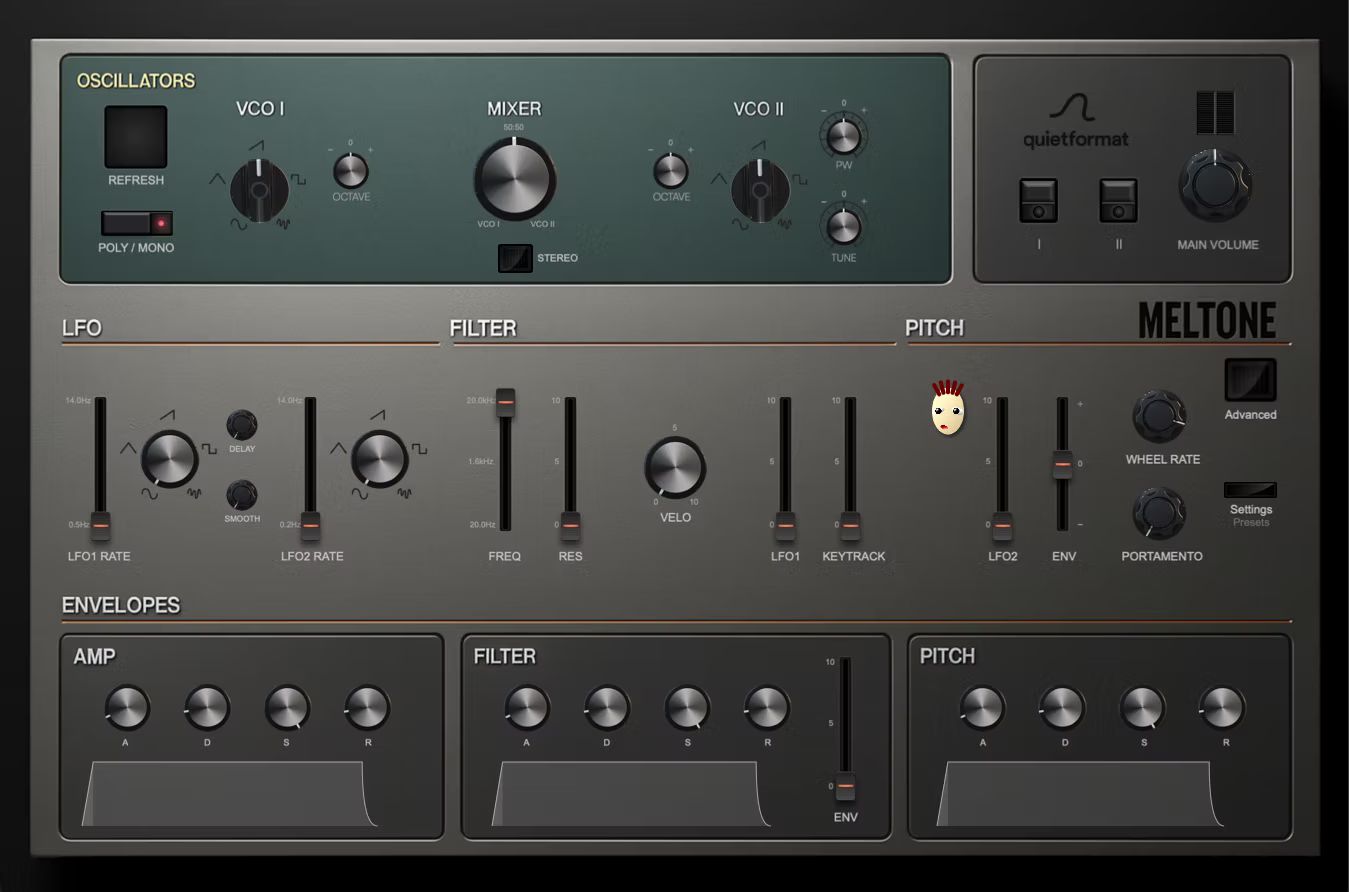Toggle the POLY / MONO switch
The height and width of the screenshot is (892, 1349).
pyautogui.click(x=136, y=223)
